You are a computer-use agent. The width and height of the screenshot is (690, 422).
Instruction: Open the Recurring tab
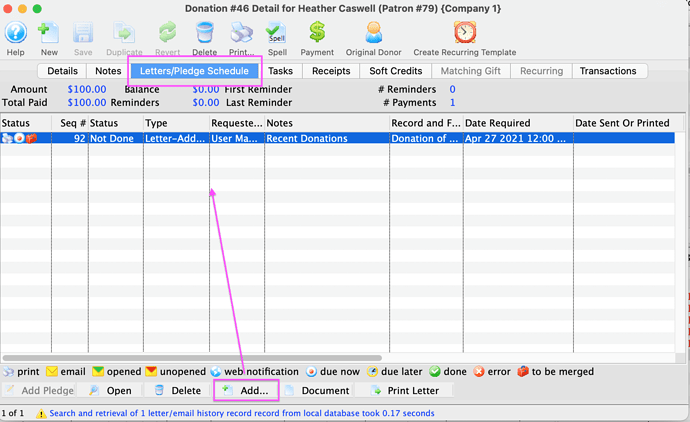click(541, 71)
